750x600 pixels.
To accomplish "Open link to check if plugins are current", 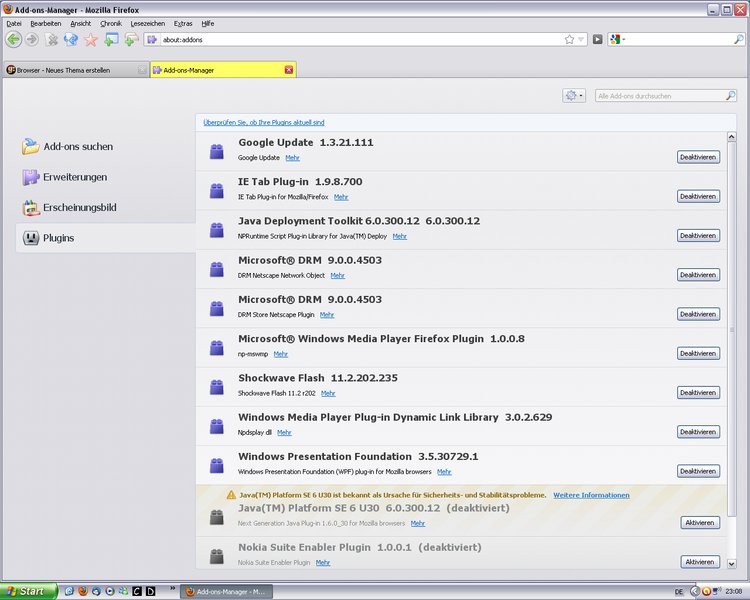I will pyautogui.click(x=264, y=122).
